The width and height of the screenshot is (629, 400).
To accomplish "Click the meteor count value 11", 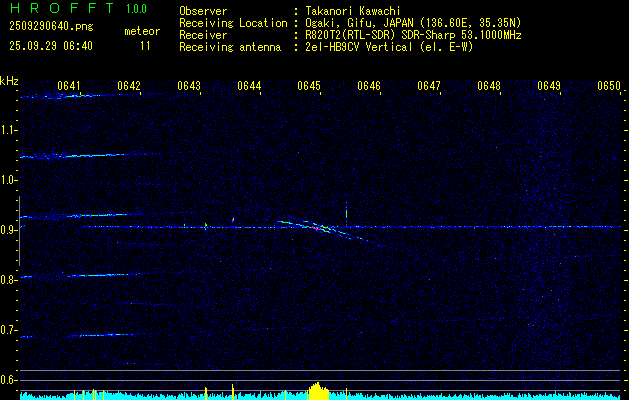I will (x=146, y=46).
